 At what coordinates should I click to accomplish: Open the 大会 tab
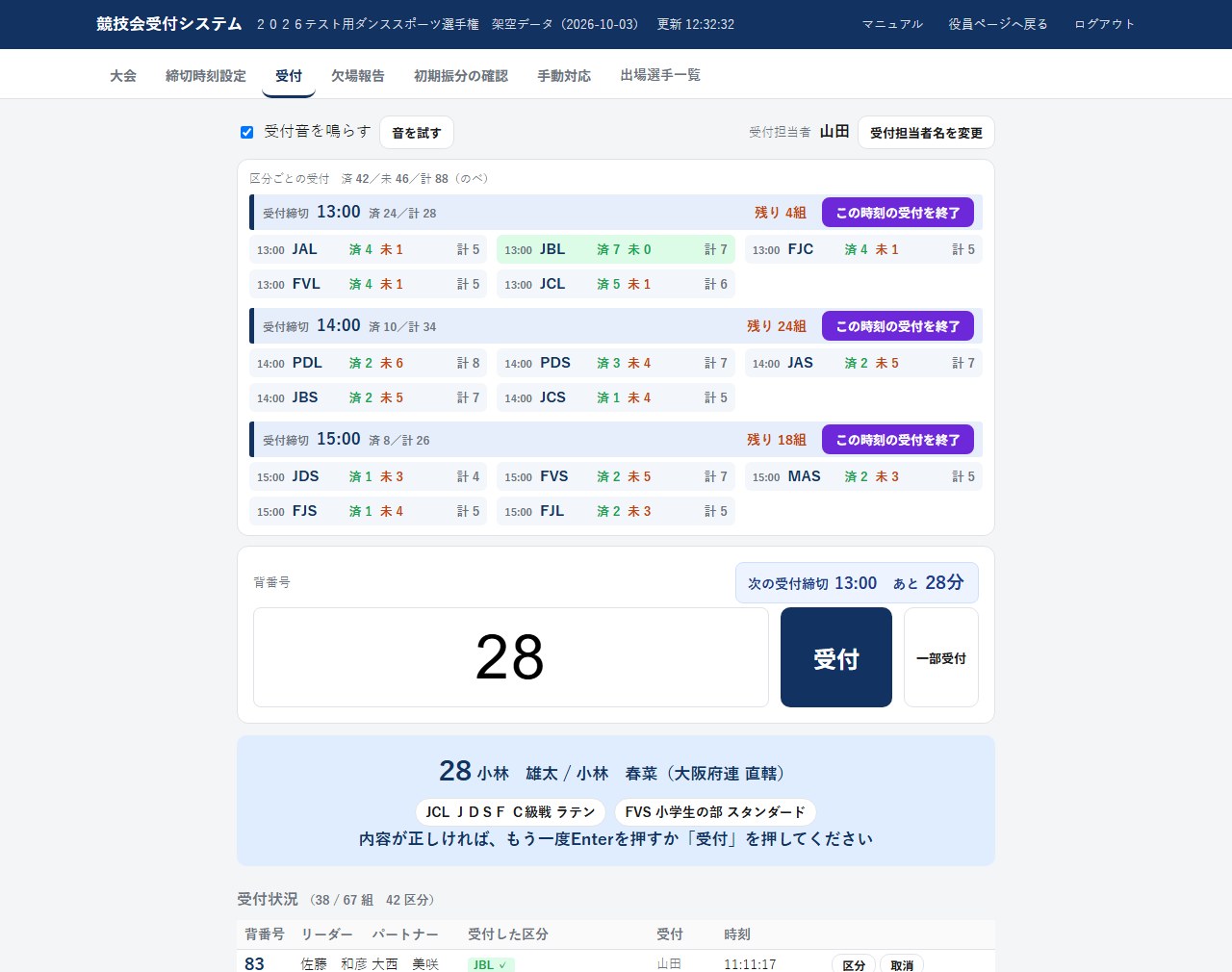pos(123,75)
